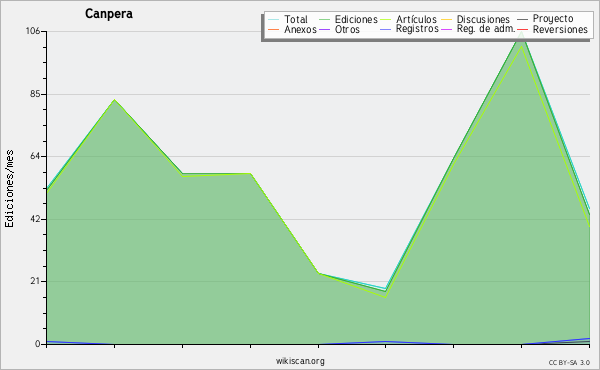Click the Proyecto legend entry

click(545, 18)
